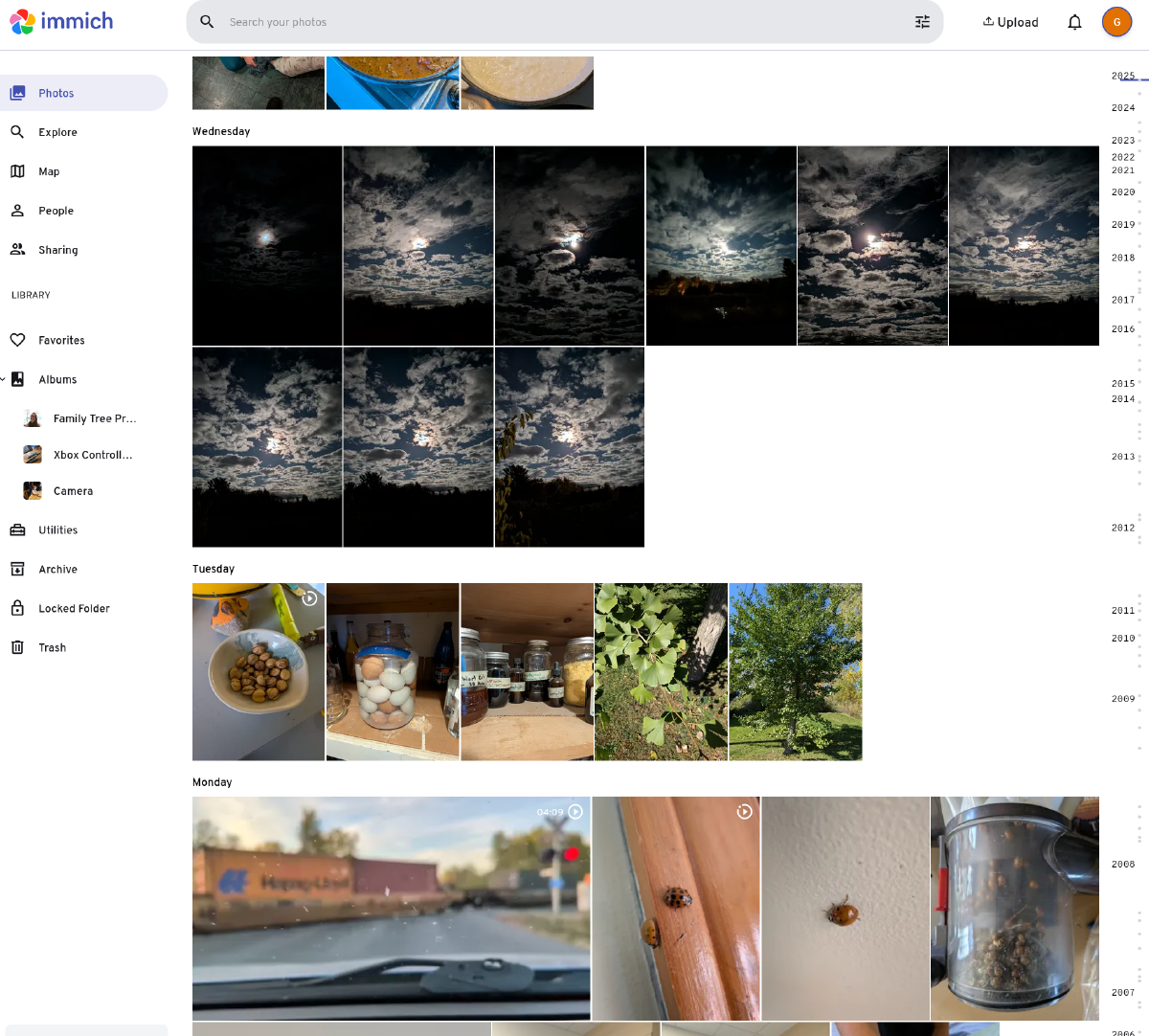
Task: Click the Upload button
Action: coord(1010,22)
